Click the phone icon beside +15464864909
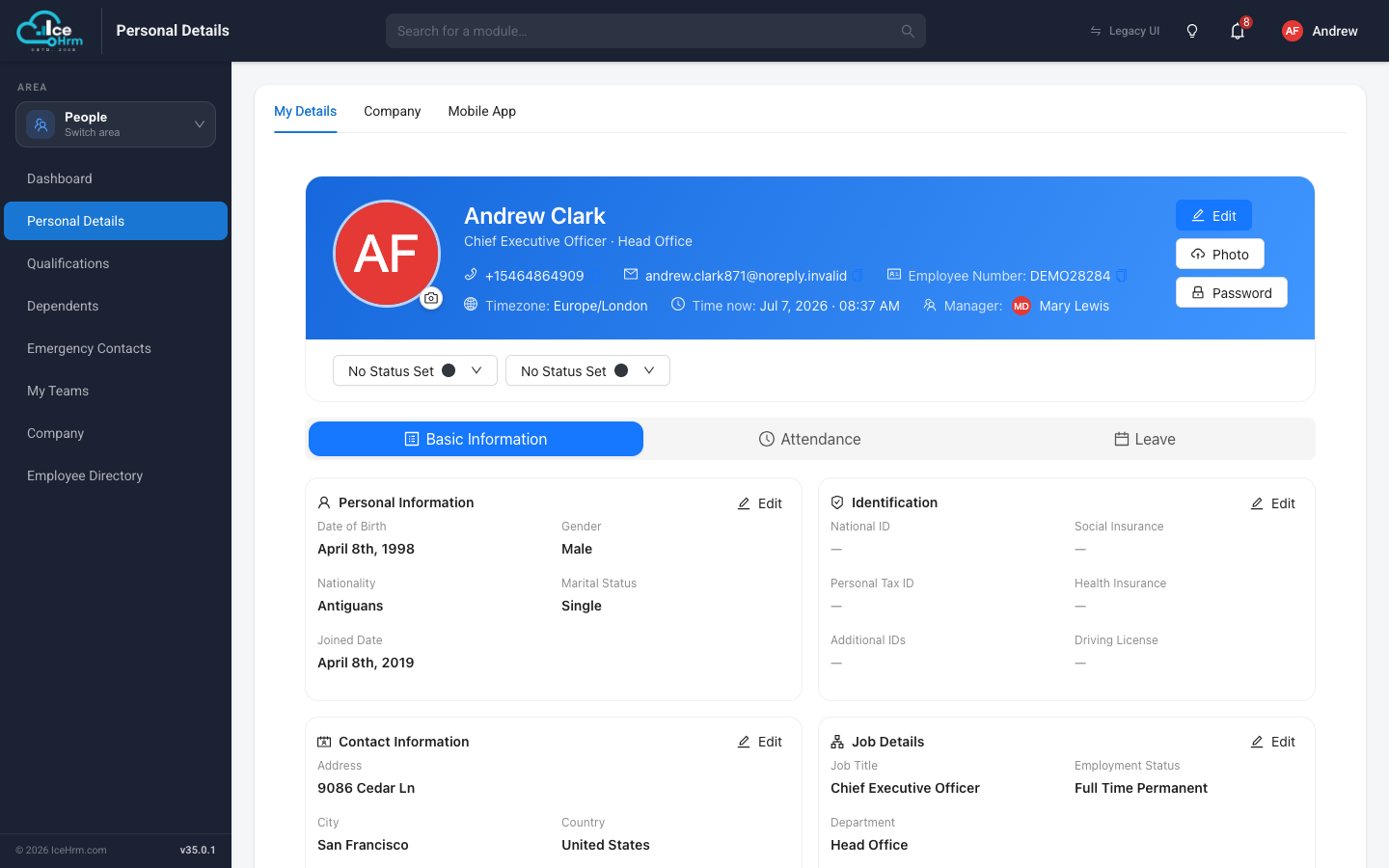The image size is (1389, 868). (471, 275)
